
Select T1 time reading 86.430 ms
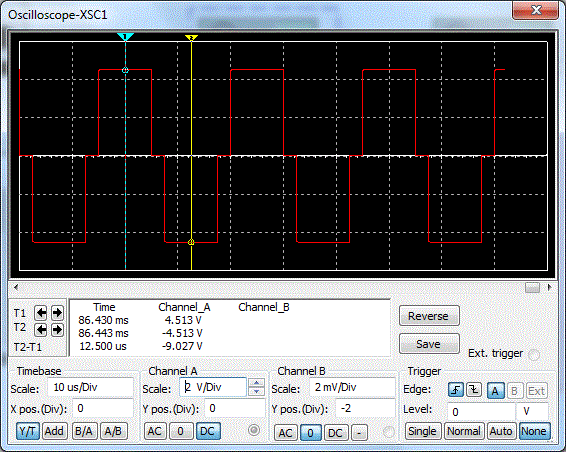[103, 320]
